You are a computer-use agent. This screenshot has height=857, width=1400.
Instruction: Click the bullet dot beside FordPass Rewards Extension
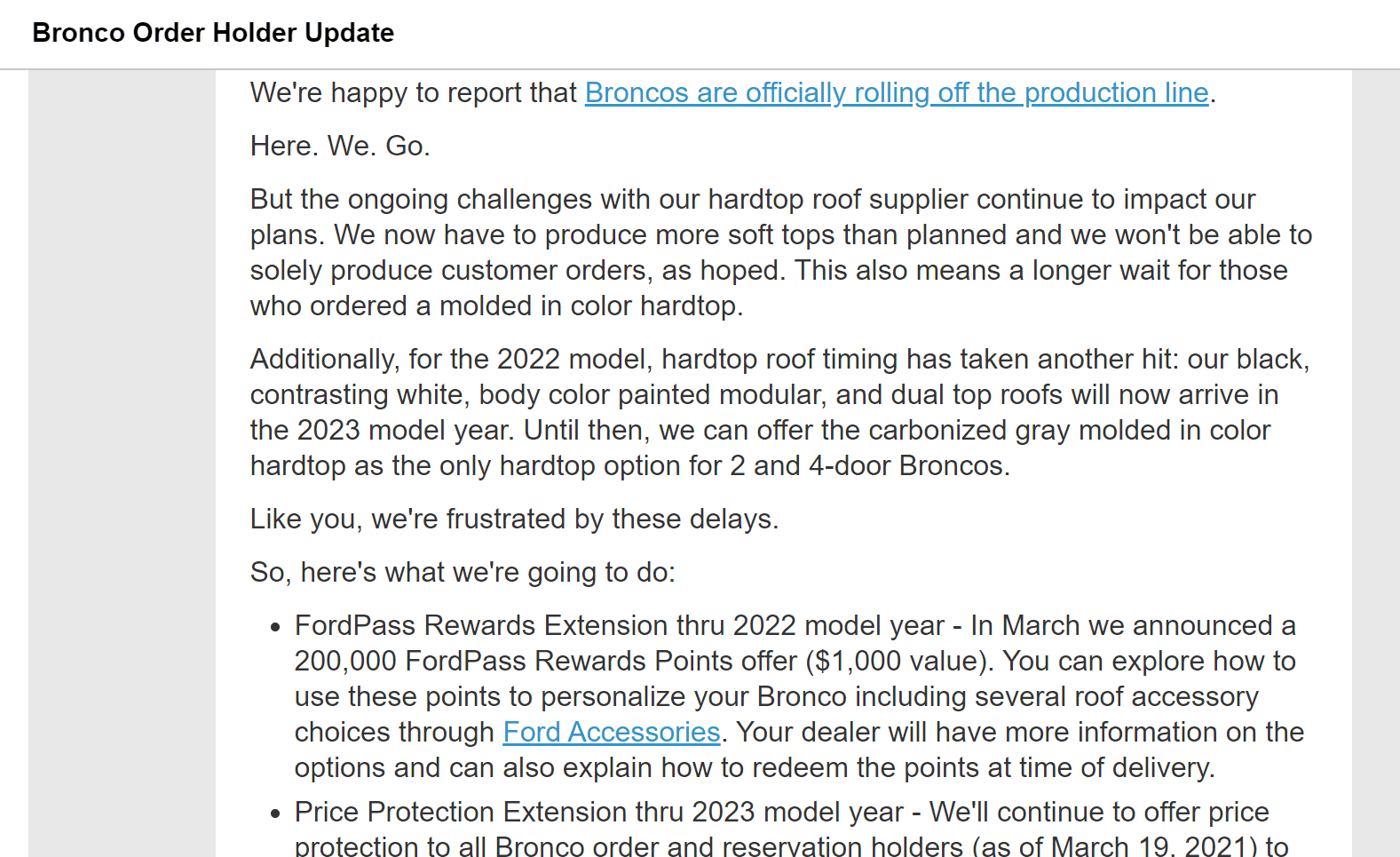point(275,627)
